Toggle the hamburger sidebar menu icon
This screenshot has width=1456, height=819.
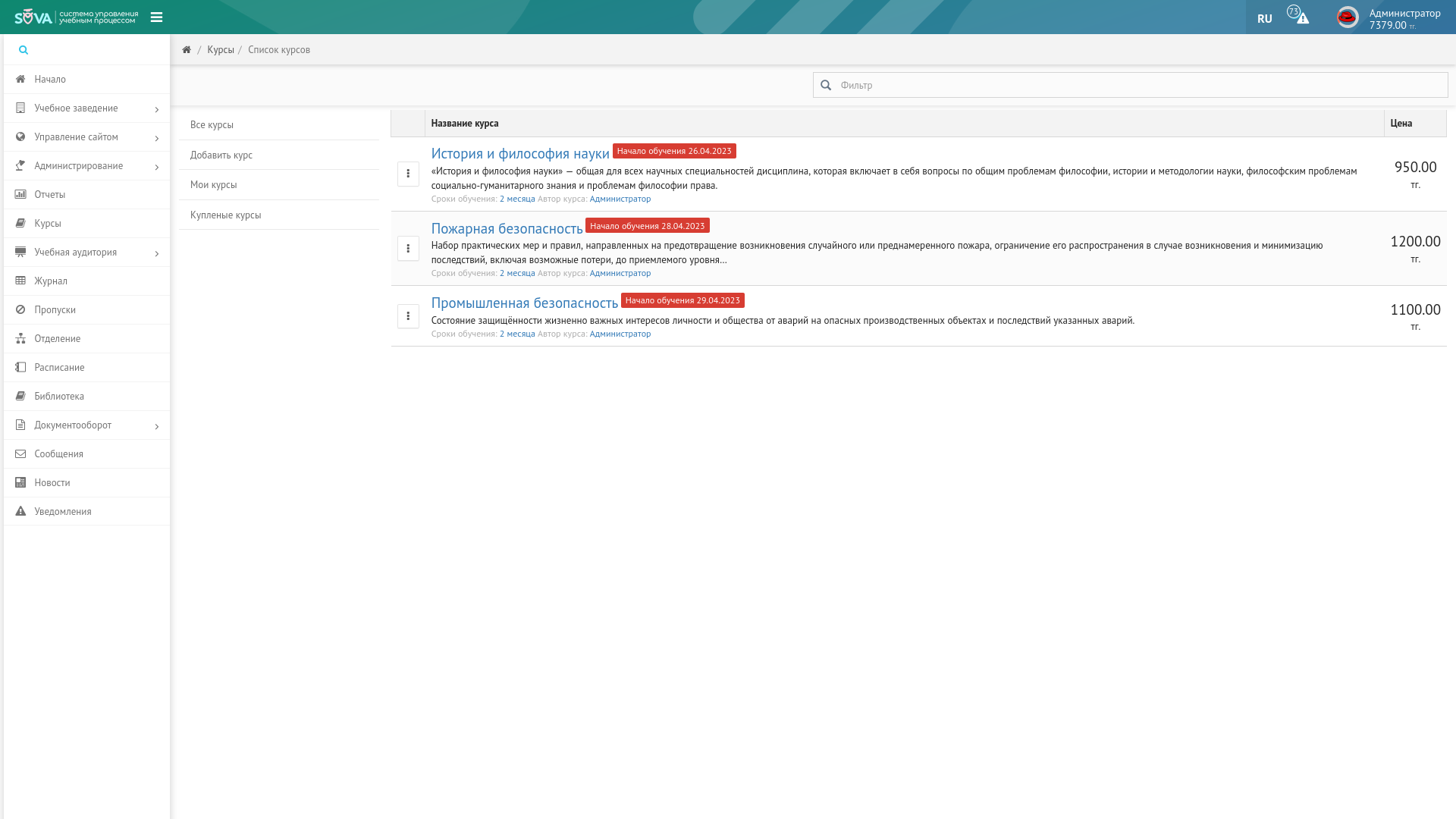click(x=156, y=17)
